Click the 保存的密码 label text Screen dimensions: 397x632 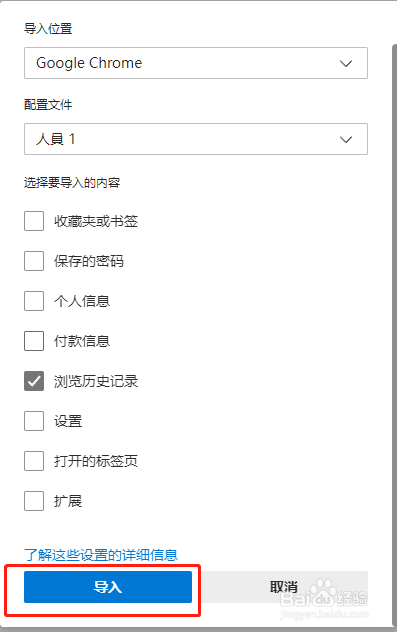click(x=89, y=261)
